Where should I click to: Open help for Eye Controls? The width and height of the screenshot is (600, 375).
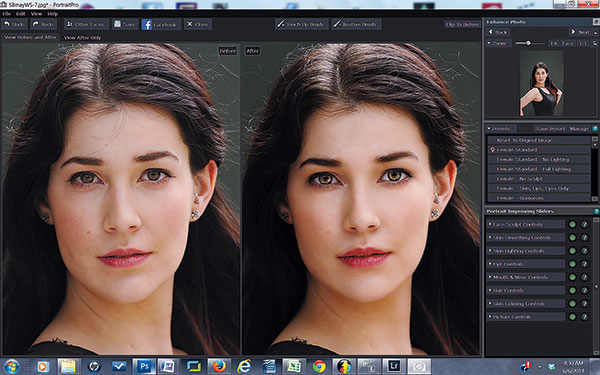click(584, 264)
